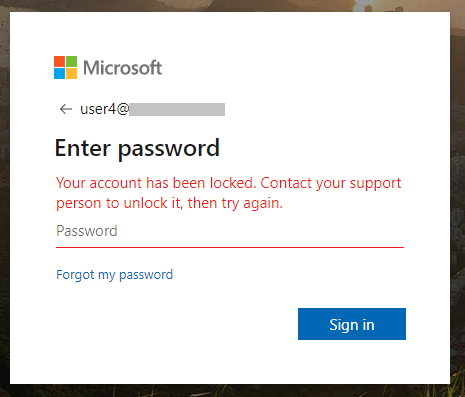Click the 'person to unlock it' error line
Screen dimensions: 465x397
click(169, 203)
